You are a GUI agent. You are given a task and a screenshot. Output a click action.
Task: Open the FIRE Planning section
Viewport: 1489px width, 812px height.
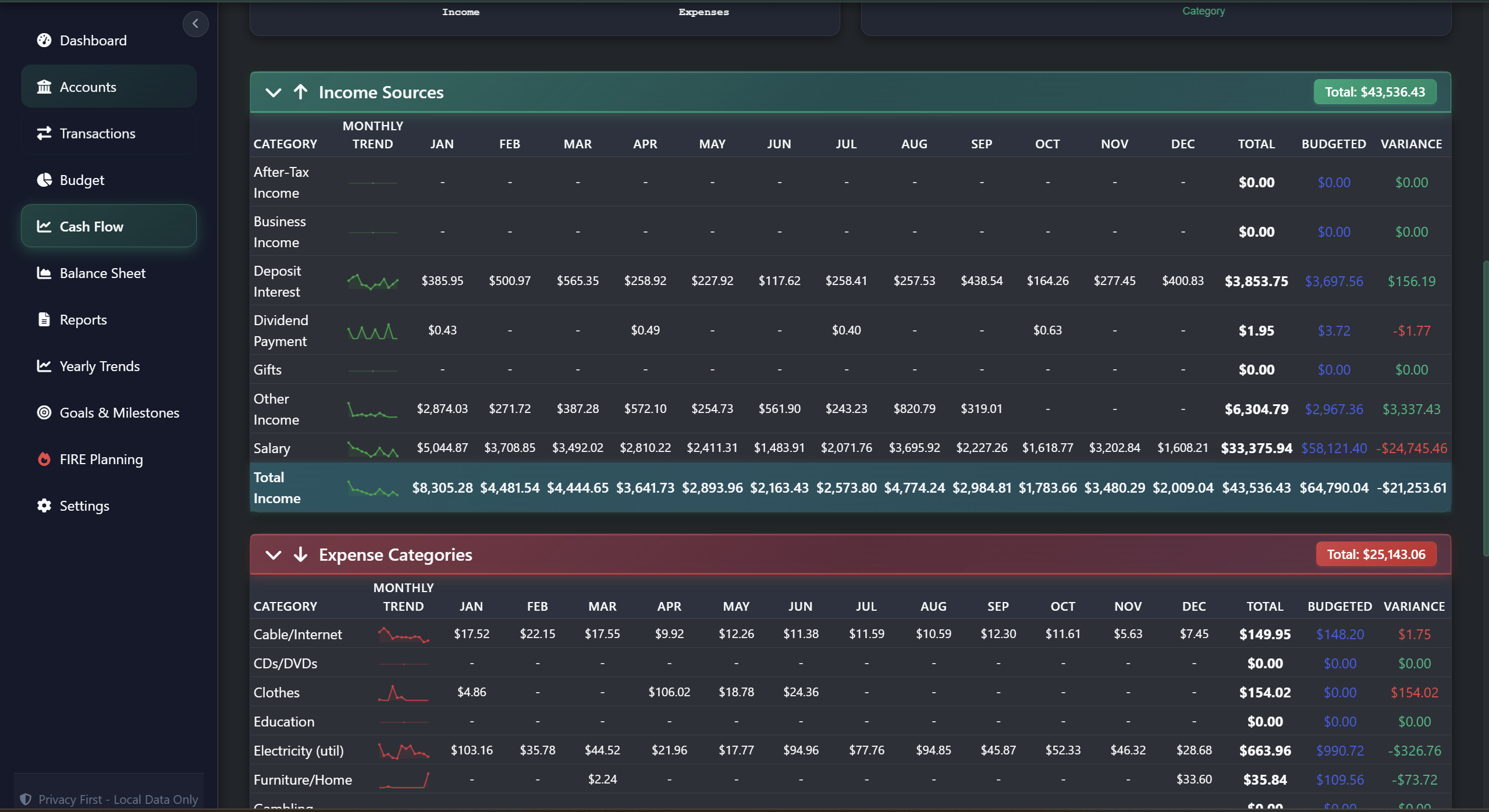tap(100, 459)
